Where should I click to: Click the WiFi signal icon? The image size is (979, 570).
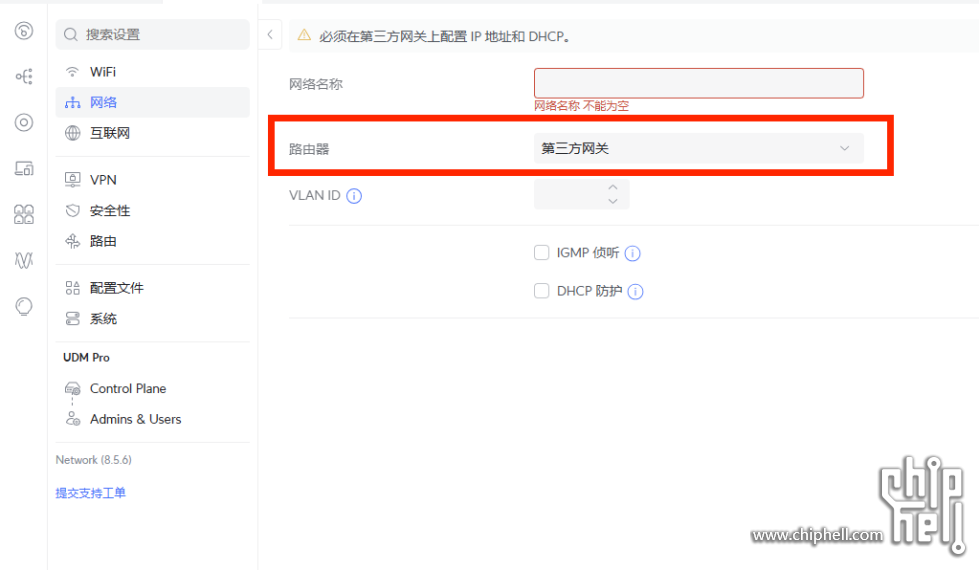pyautogui.click(x=72, y=72)
